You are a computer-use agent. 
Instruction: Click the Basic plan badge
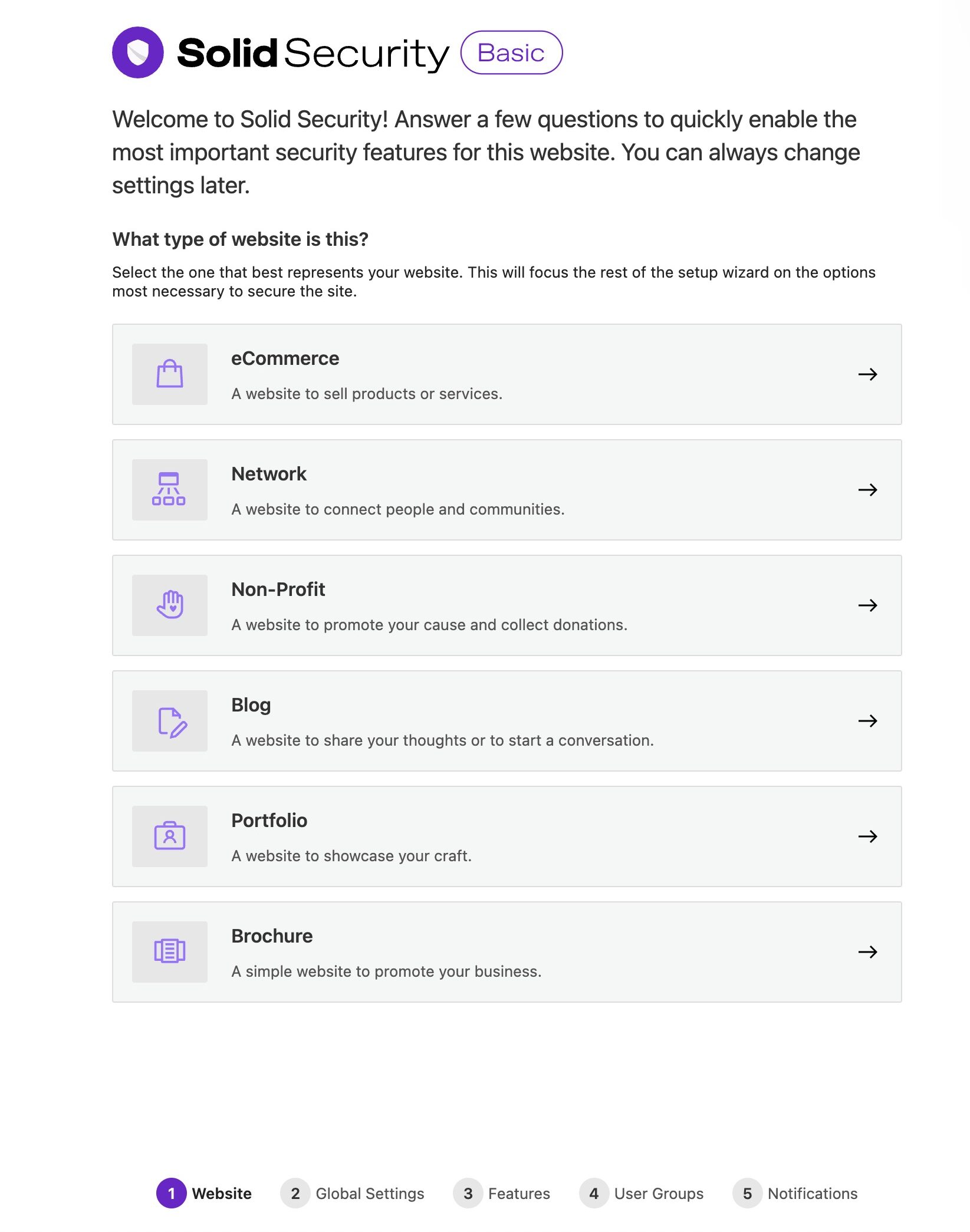[511, 52]
